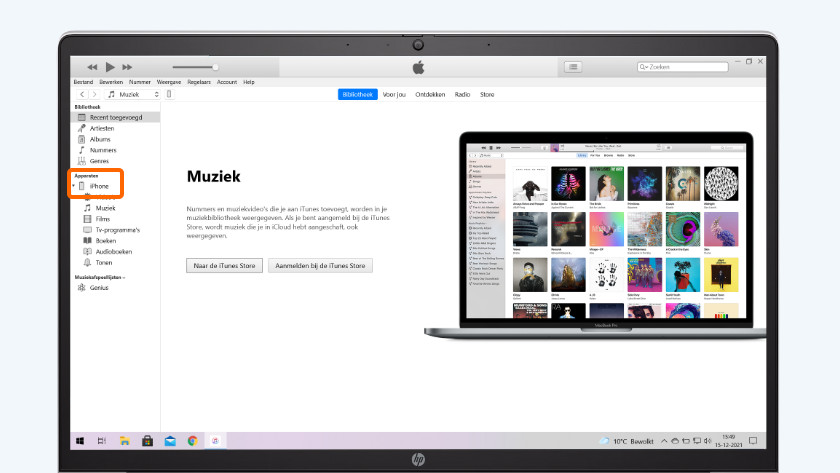This screenshot has height=473, width=840.
Task: Open Boeken under the iPhone device
Action: 106,241
